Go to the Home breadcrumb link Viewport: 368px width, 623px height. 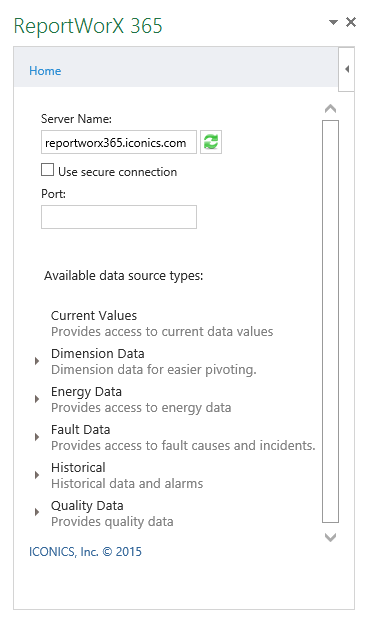[45, 71]
